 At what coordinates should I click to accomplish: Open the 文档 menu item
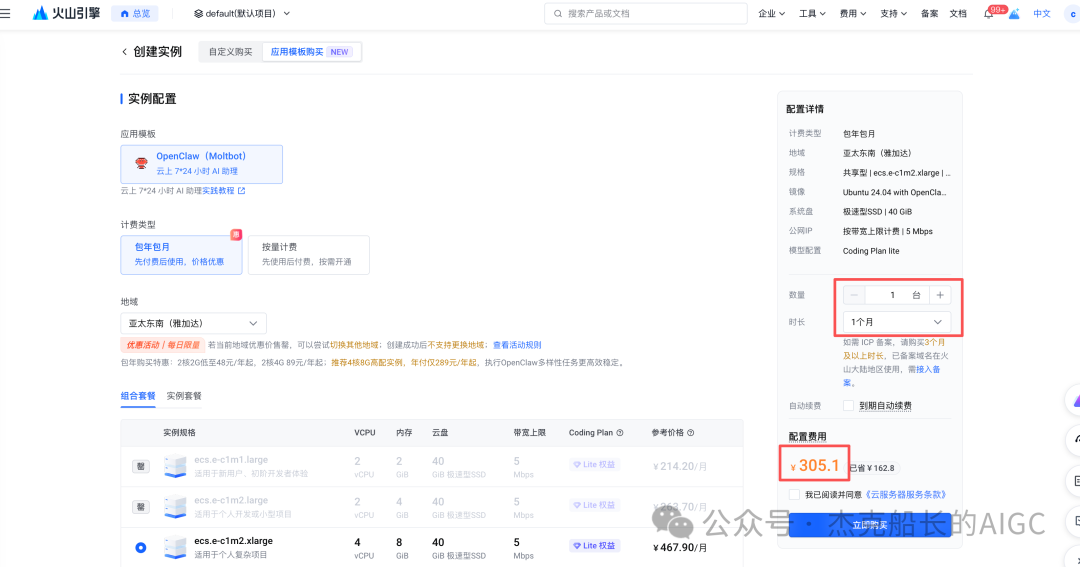coord(958,14)
